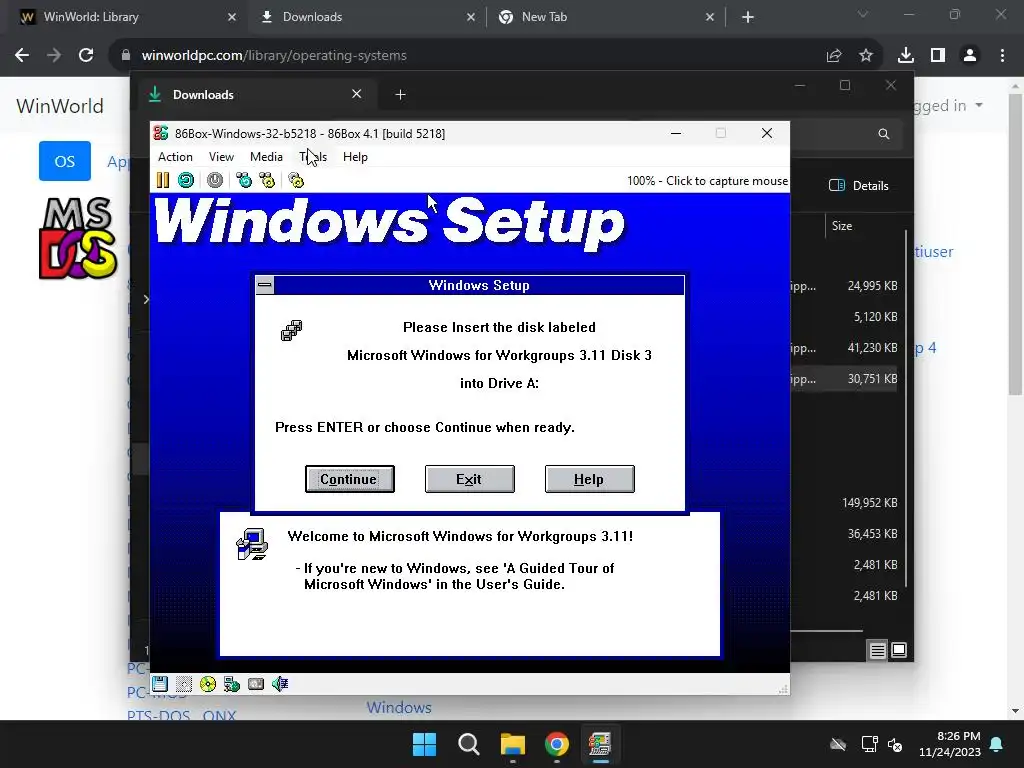Toggle Details pane in File Explorer
Screen dimensions: 1024x768
pyautogui.click(x=859, y=185)
